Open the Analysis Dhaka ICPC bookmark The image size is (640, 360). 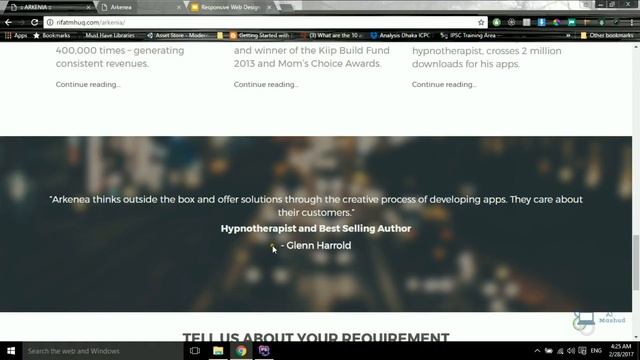(x=400, y=36)
